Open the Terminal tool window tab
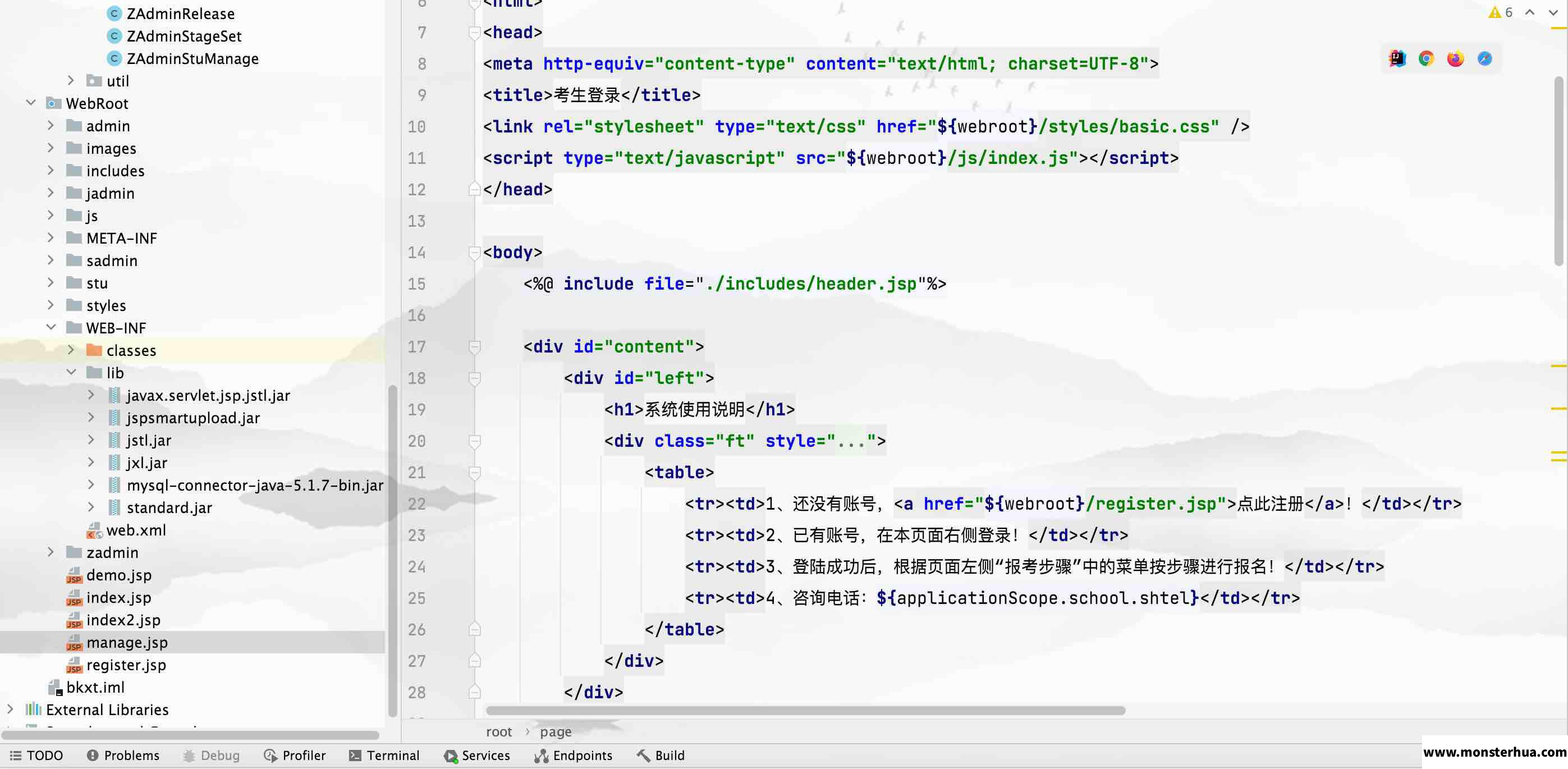The height and width of the screenshot is (769, 1568). click(384, 755)
